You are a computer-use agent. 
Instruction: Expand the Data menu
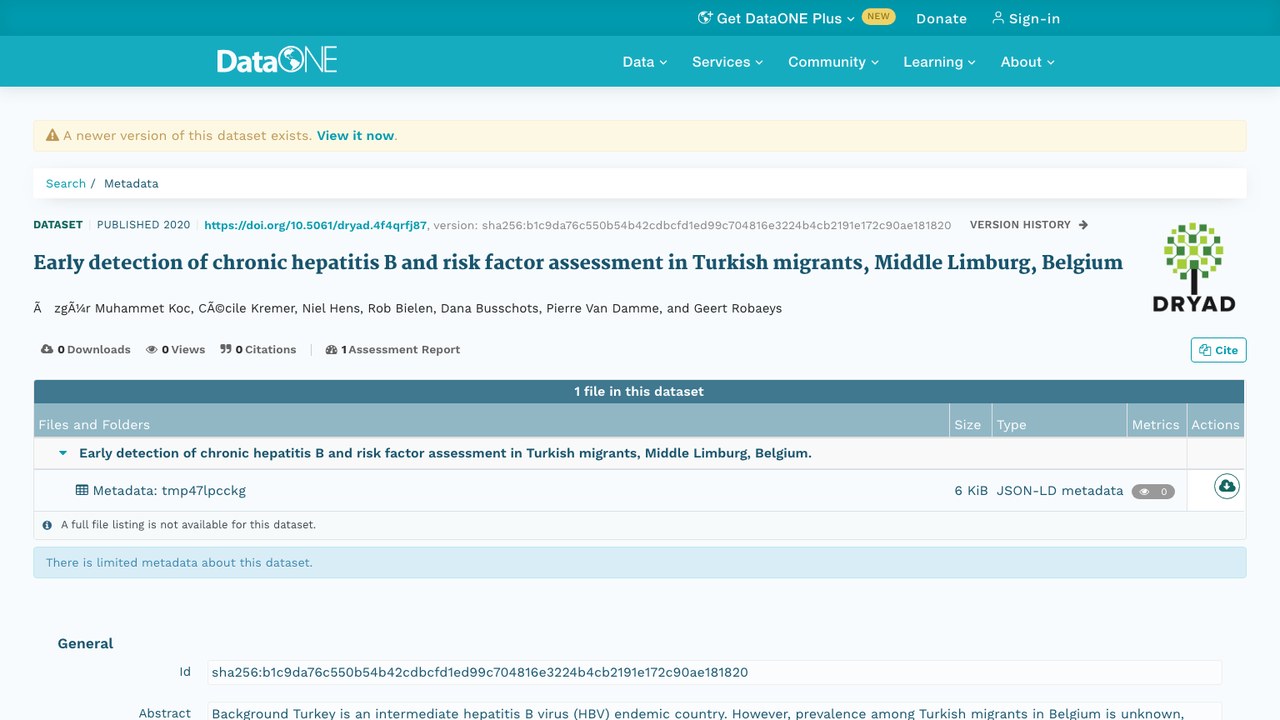644,61
